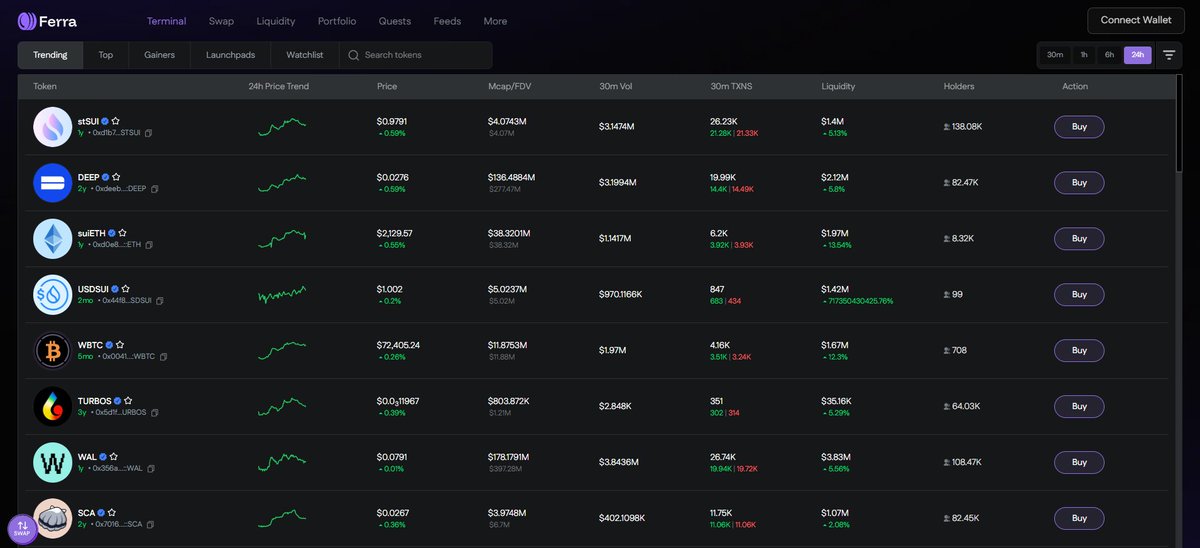1200x548 pixels.
Task: Open the Quests page
Action: [x=395, y=21]
